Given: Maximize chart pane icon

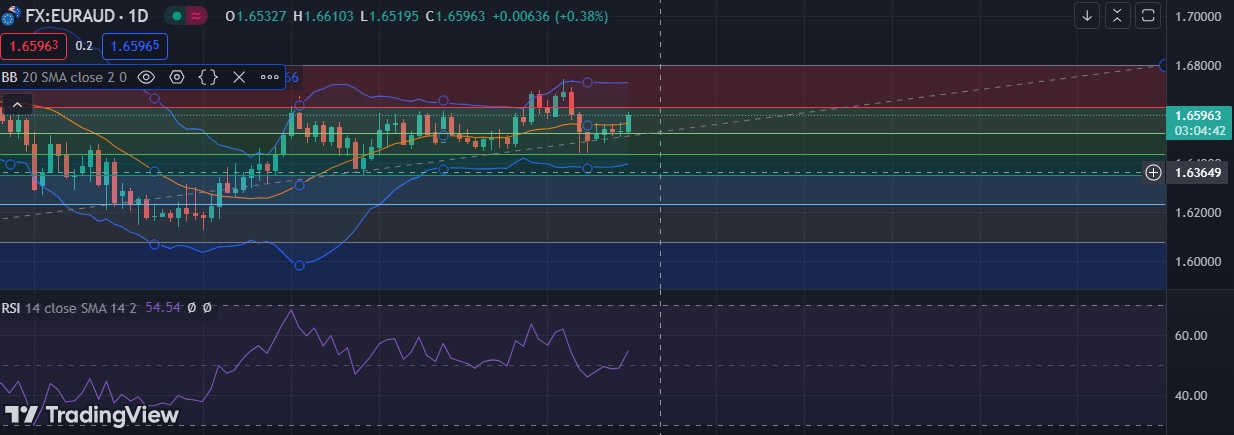Looking at the screenshot, I should click(1148, 15).
